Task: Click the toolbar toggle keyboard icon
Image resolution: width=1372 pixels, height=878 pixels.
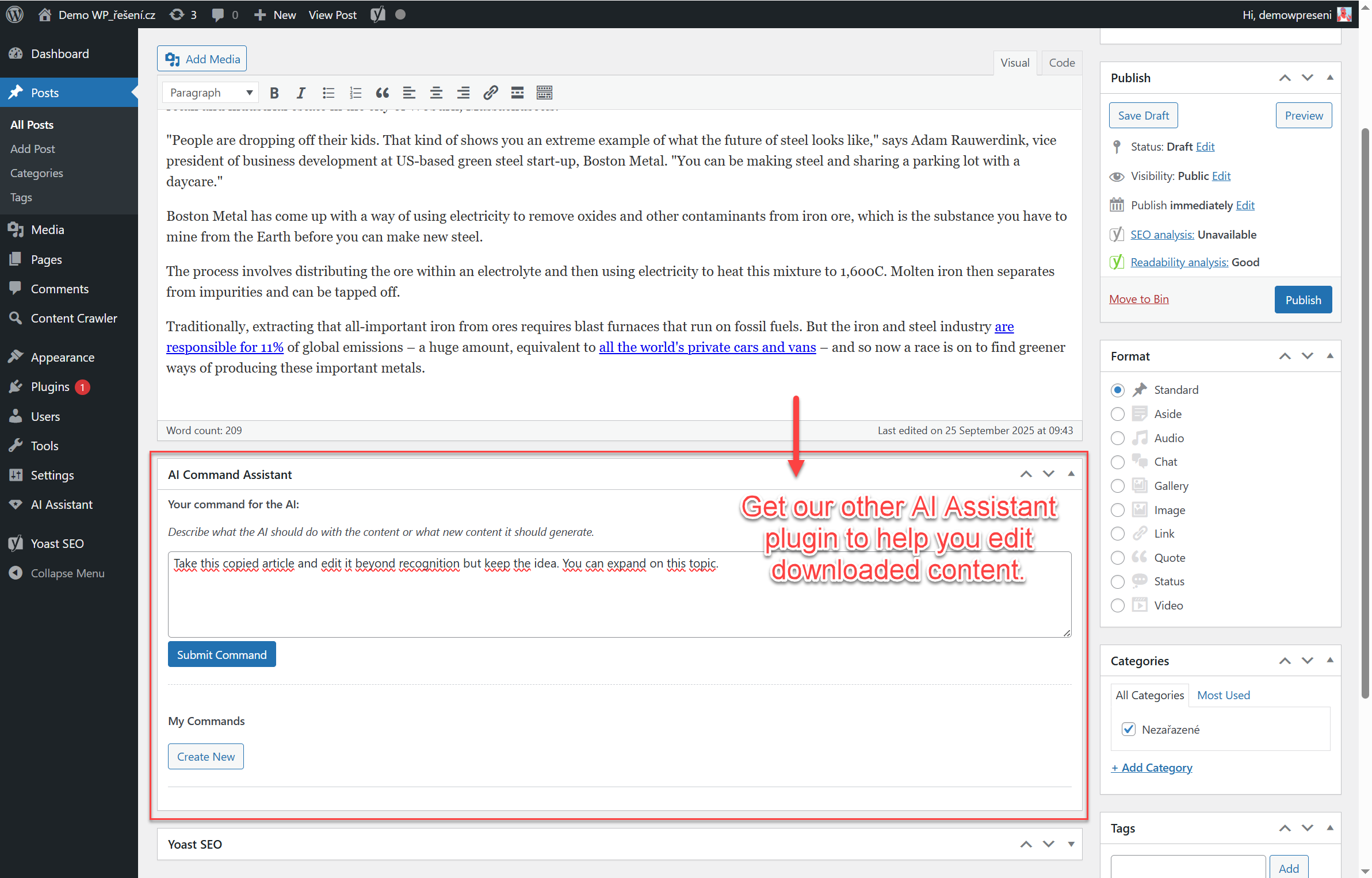Action: click(544, 93)
